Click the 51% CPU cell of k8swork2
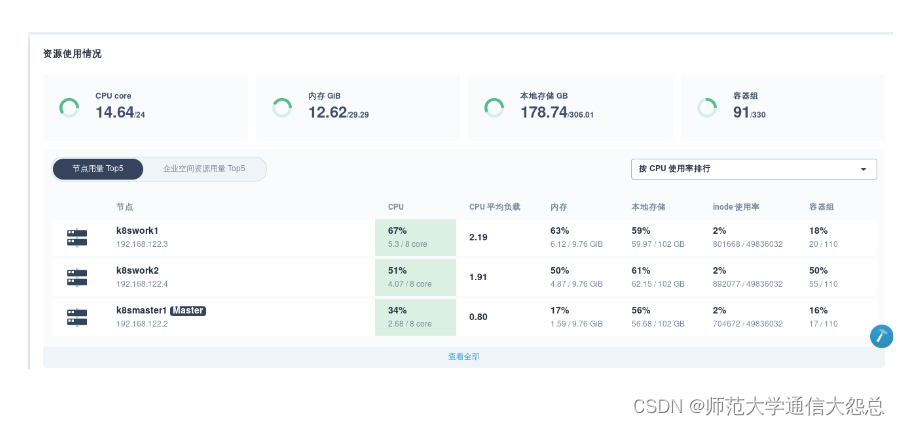The width and height of the screenshot is (900, 425). 416,277
